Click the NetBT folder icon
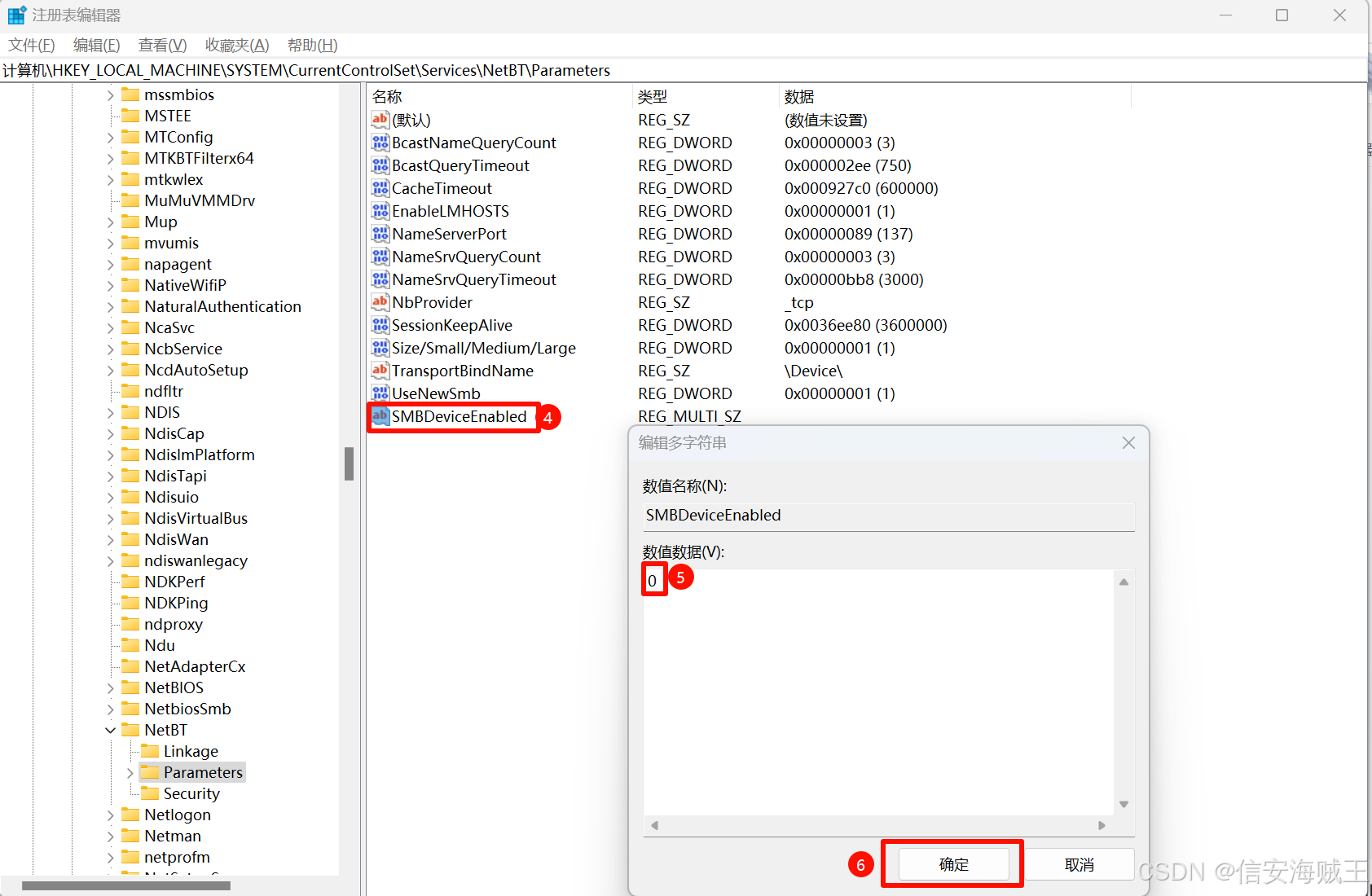The image size is (1372, 896). pyautogui.click(x=130, y=729)
